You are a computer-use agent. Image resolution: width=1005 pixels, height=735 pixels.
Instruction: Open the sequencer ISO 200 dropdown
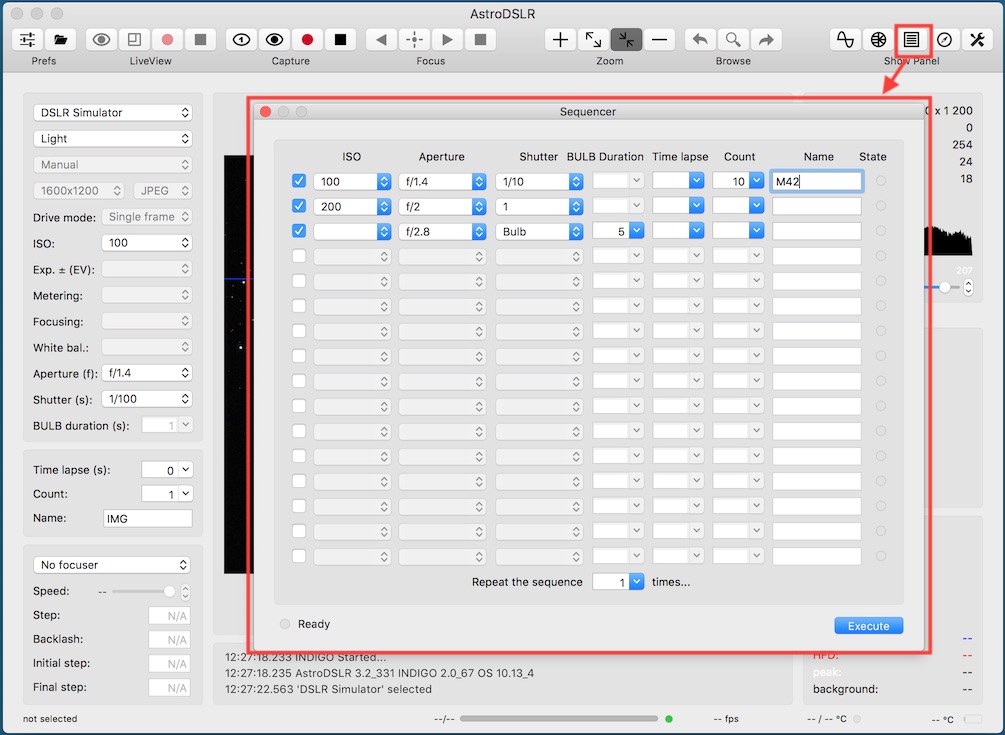(x=352, y=206)
